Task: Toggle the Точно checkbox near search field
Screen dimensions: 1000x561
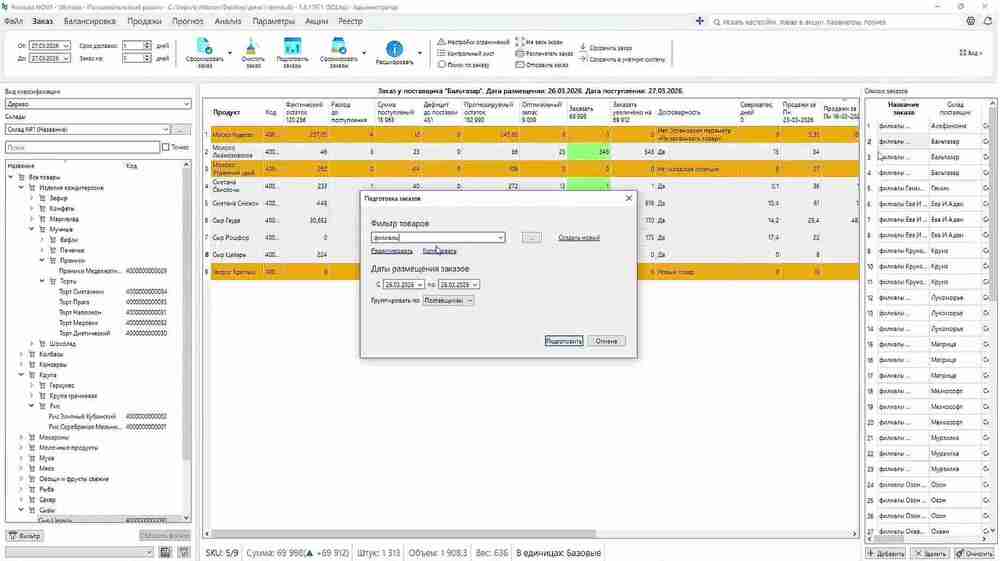Action: click(x=166, y=147)
